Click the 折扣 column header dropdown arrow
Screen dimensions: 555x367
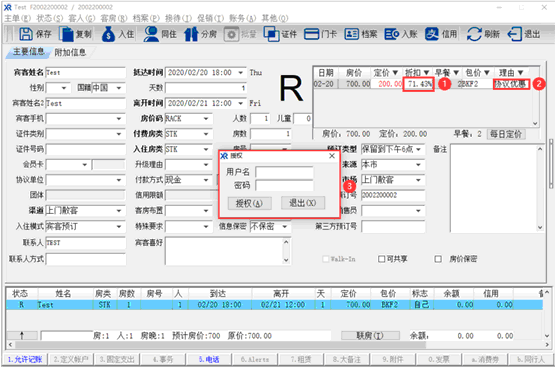click(426, 73)
